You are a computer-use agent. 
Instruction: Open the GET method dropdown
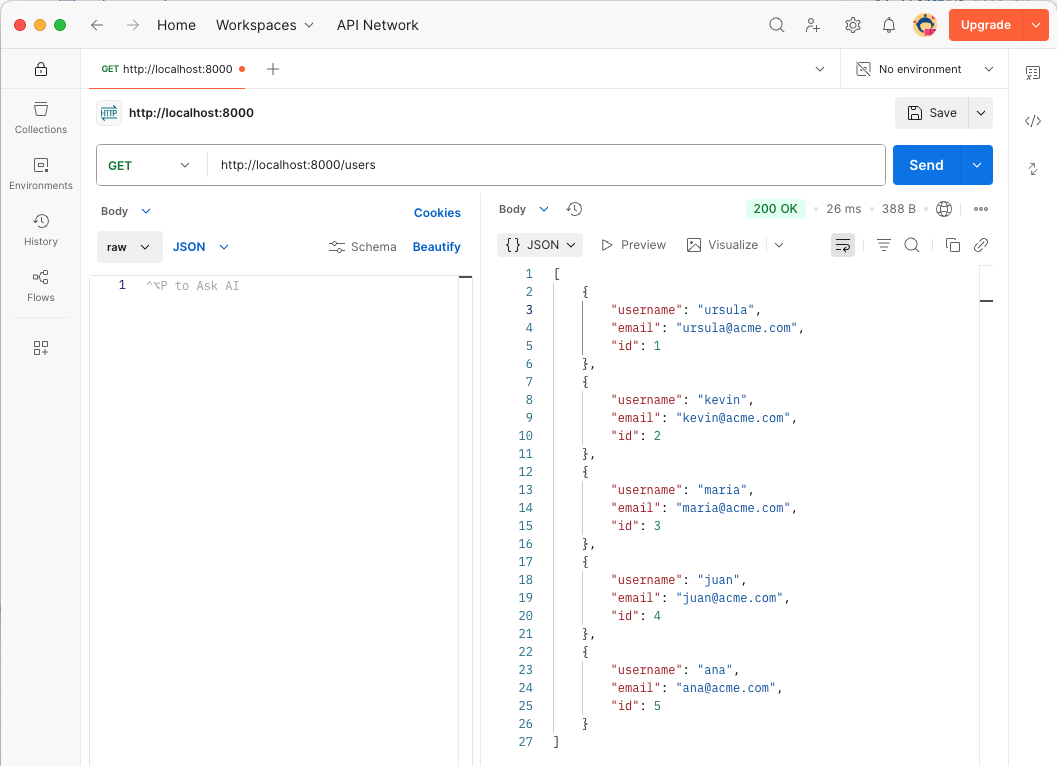pos(151,165)
